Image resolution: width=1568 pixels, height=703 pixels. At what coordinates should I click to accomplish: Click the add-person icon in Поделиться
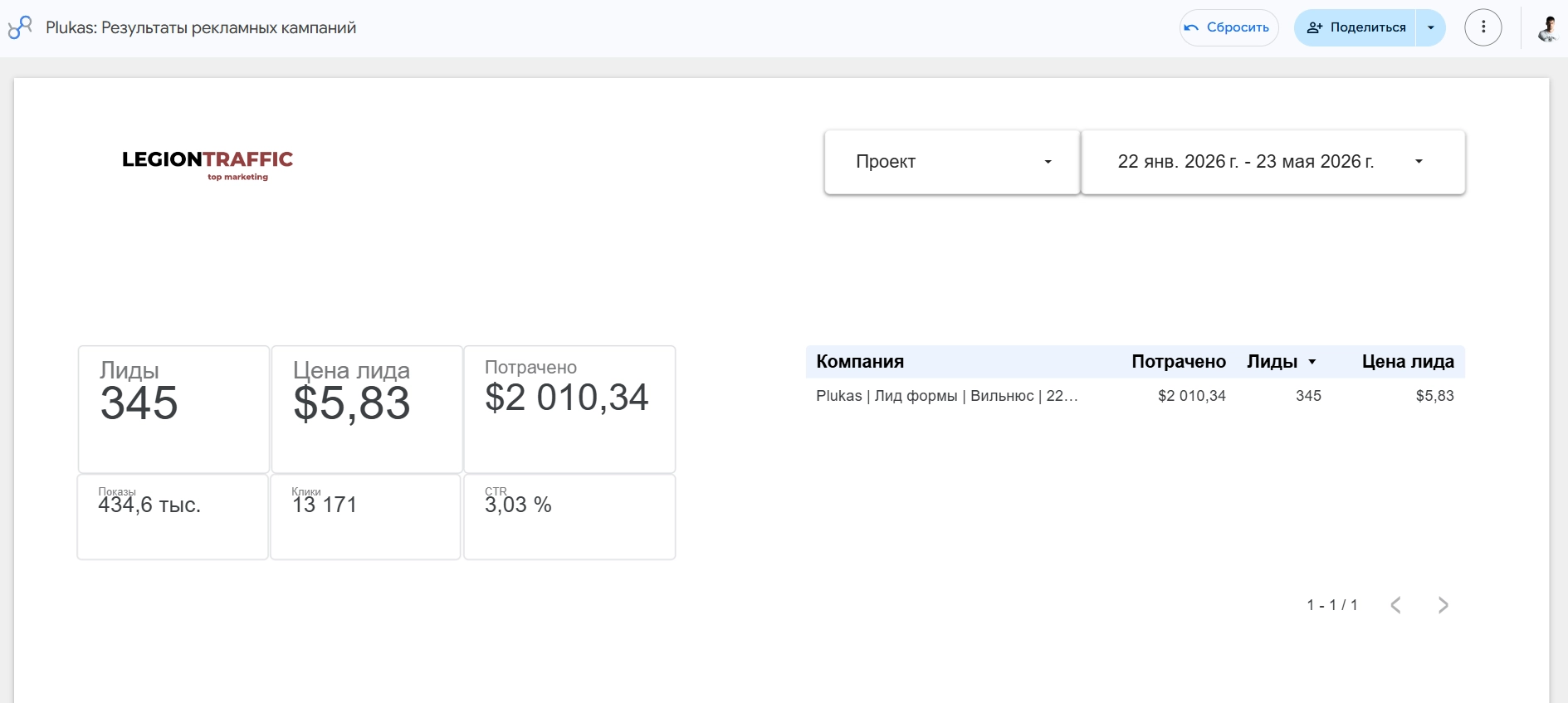coord(1314,27)
